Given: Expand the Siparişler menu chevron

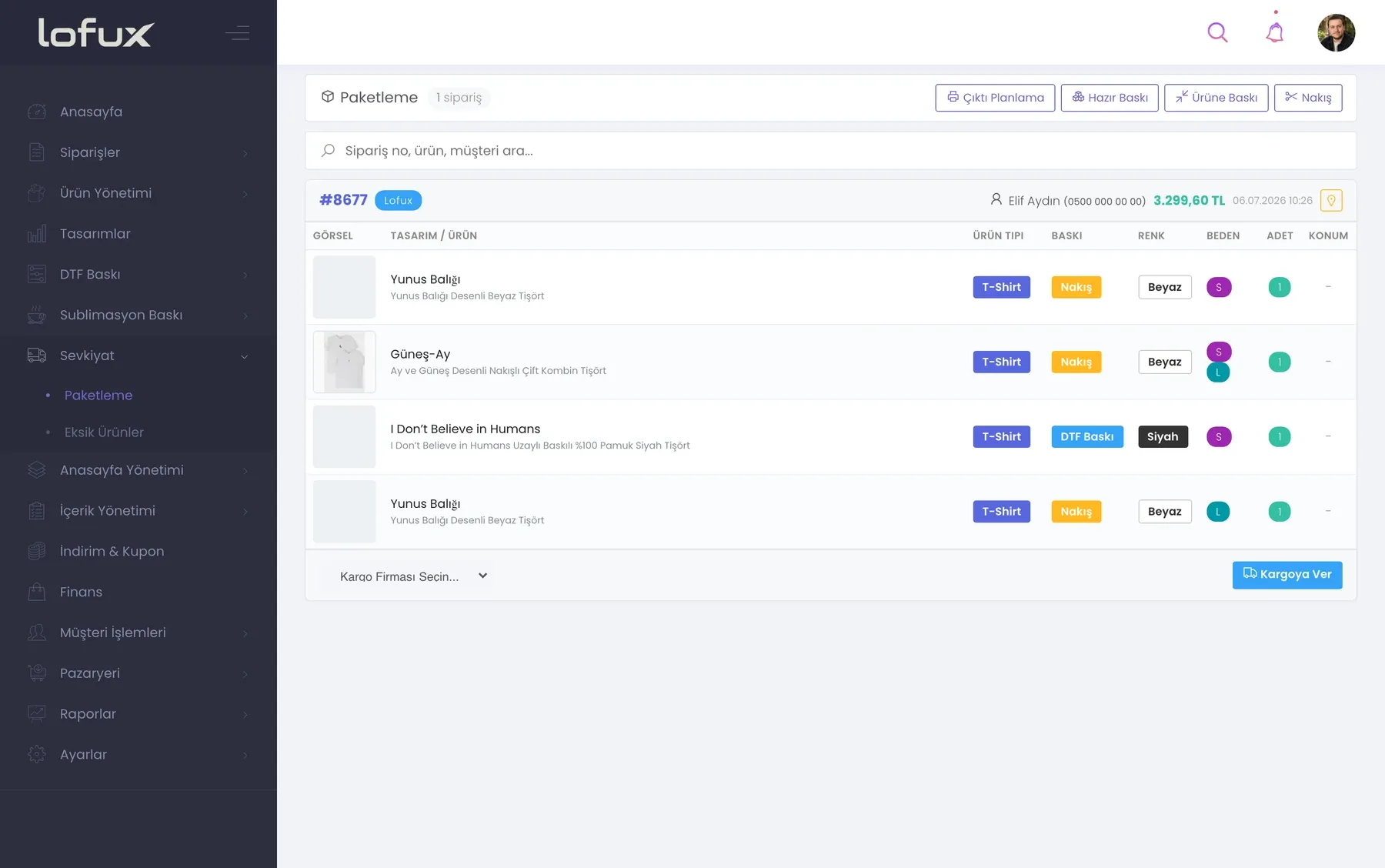Looking at the screenshot, I should [x=245, y=153].
